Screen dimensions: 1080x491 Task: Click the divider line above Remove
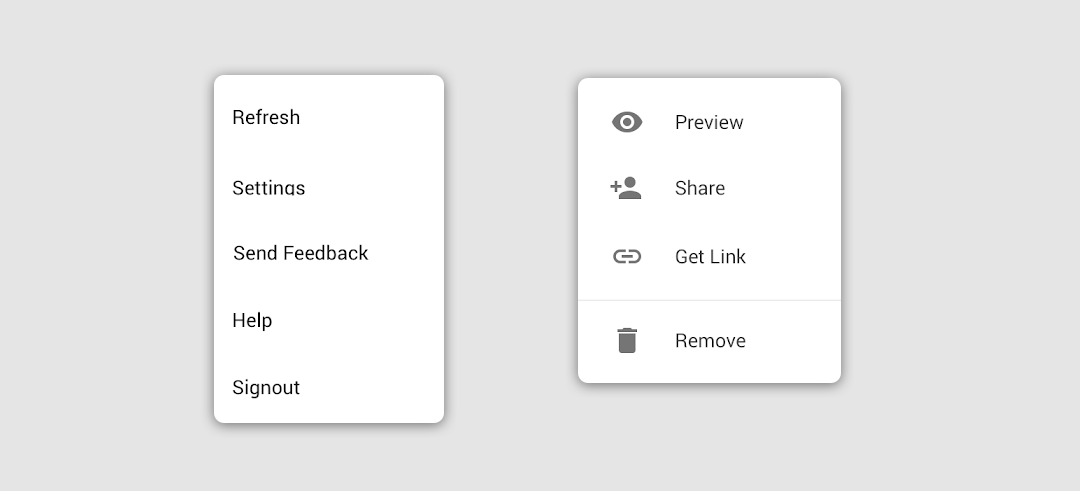709,300
